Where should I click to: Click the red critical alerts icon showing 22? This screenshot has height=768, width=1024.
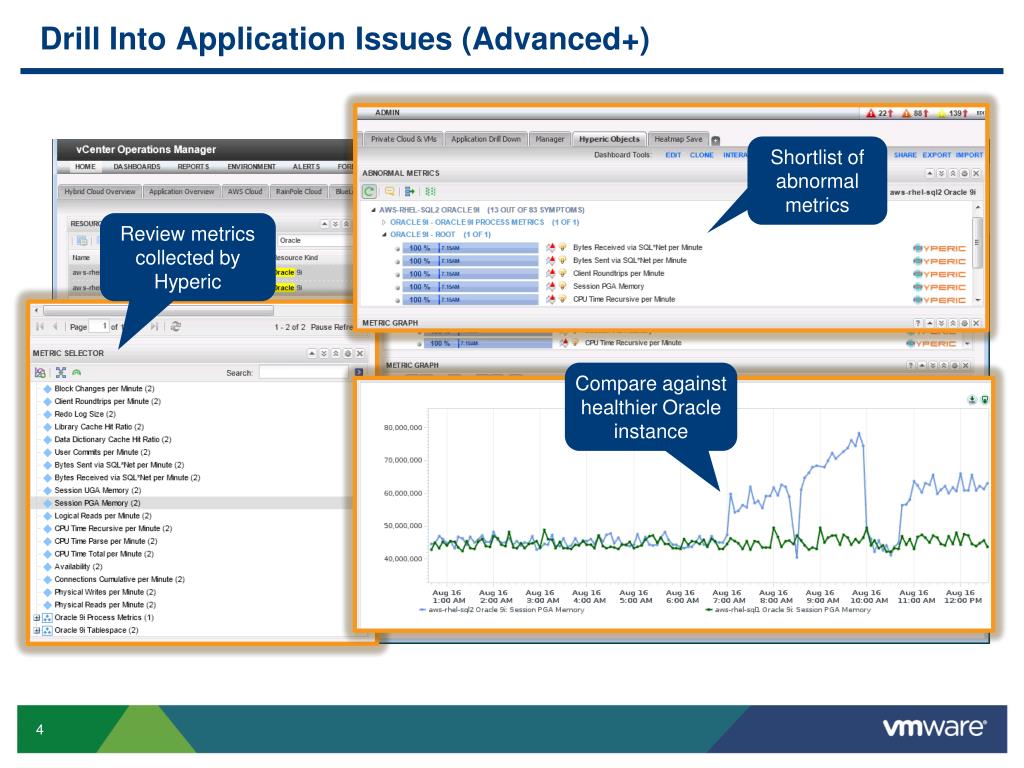(871, 113)
